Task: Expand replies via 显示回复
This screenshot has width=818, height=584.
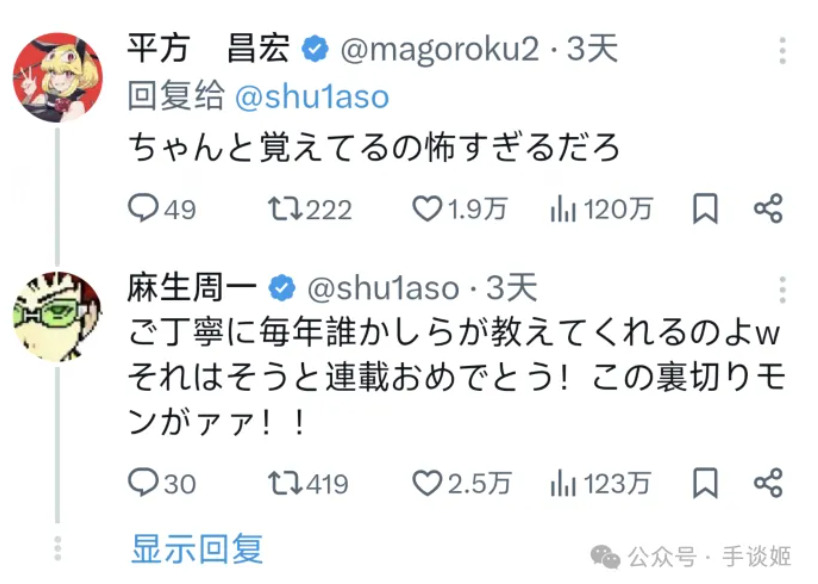Action: click(197, 548)
